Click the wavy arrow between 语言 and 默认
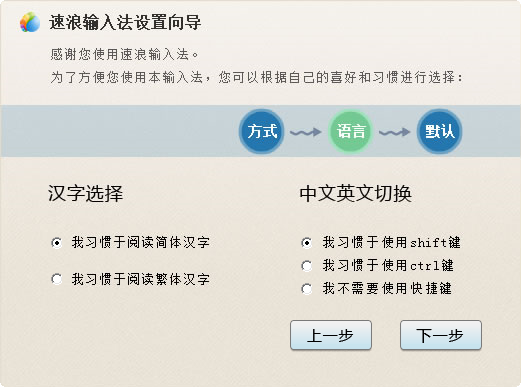This screenshot has height=387, width=521. click(395, 132)
